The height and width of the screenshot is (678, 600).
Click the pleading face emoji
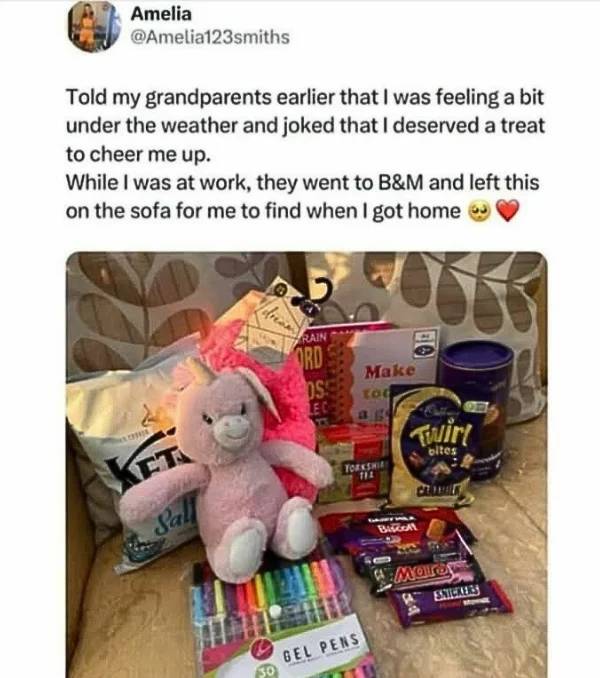click(x=479, y=211)
